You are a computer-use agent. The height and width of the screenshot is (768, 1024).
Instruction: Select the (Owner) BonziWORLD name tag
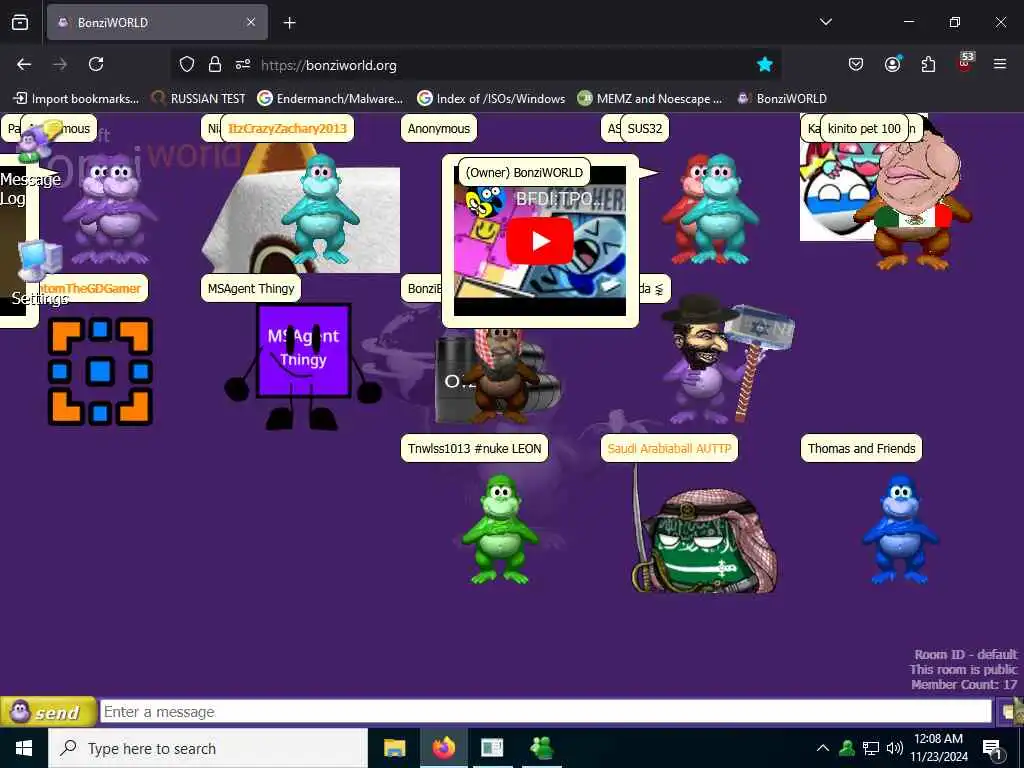[x=524, y=172]
